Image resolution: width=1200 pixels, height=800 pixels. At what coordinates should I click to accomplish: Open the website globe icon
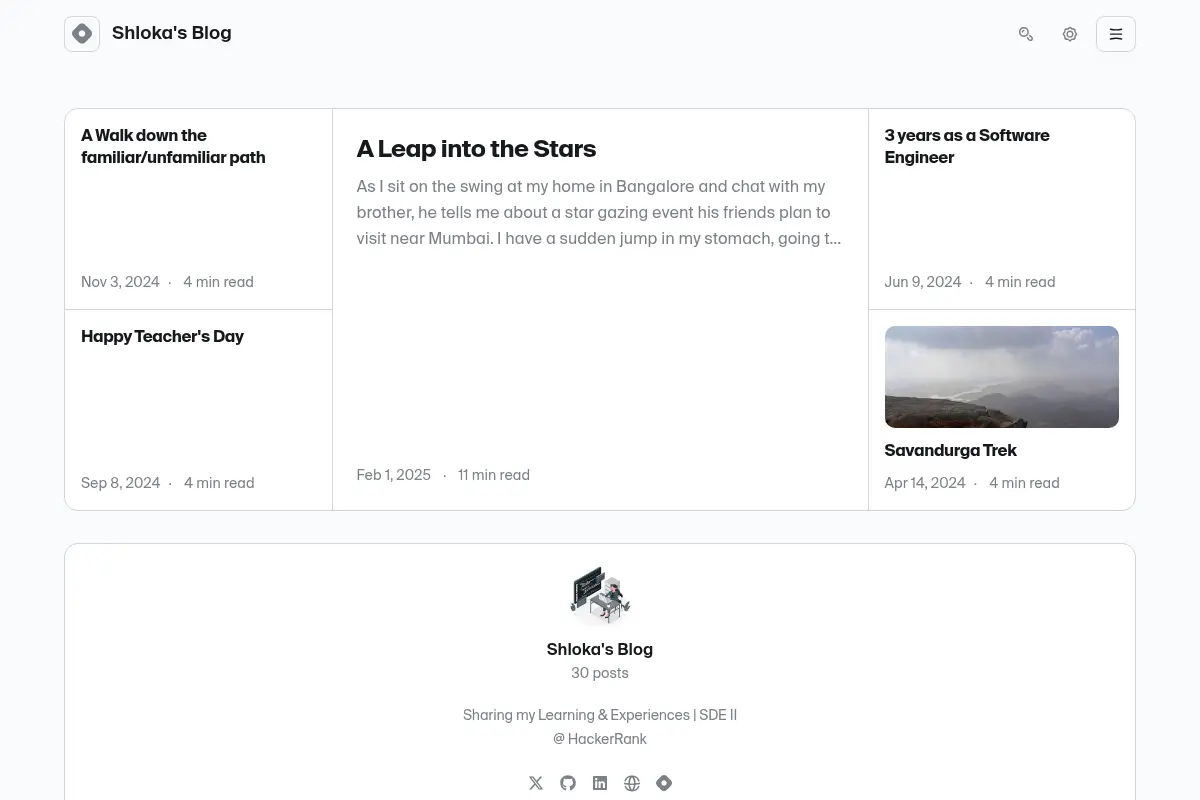click(632, 783)
